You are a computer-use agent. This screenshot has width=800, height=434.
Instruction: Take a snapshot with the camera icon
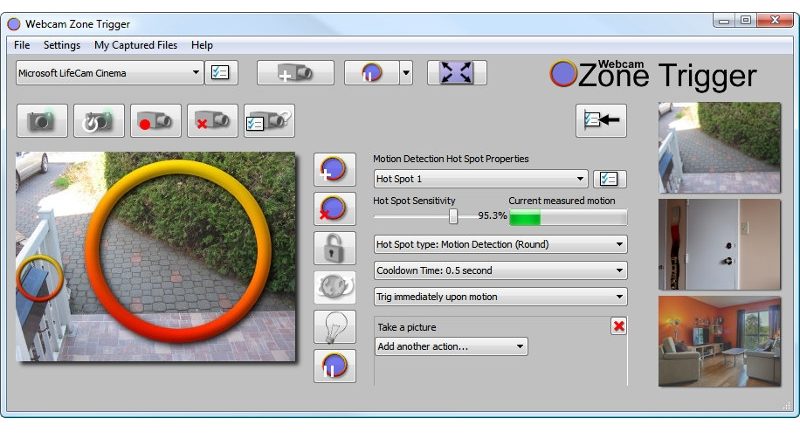point(42,121)
